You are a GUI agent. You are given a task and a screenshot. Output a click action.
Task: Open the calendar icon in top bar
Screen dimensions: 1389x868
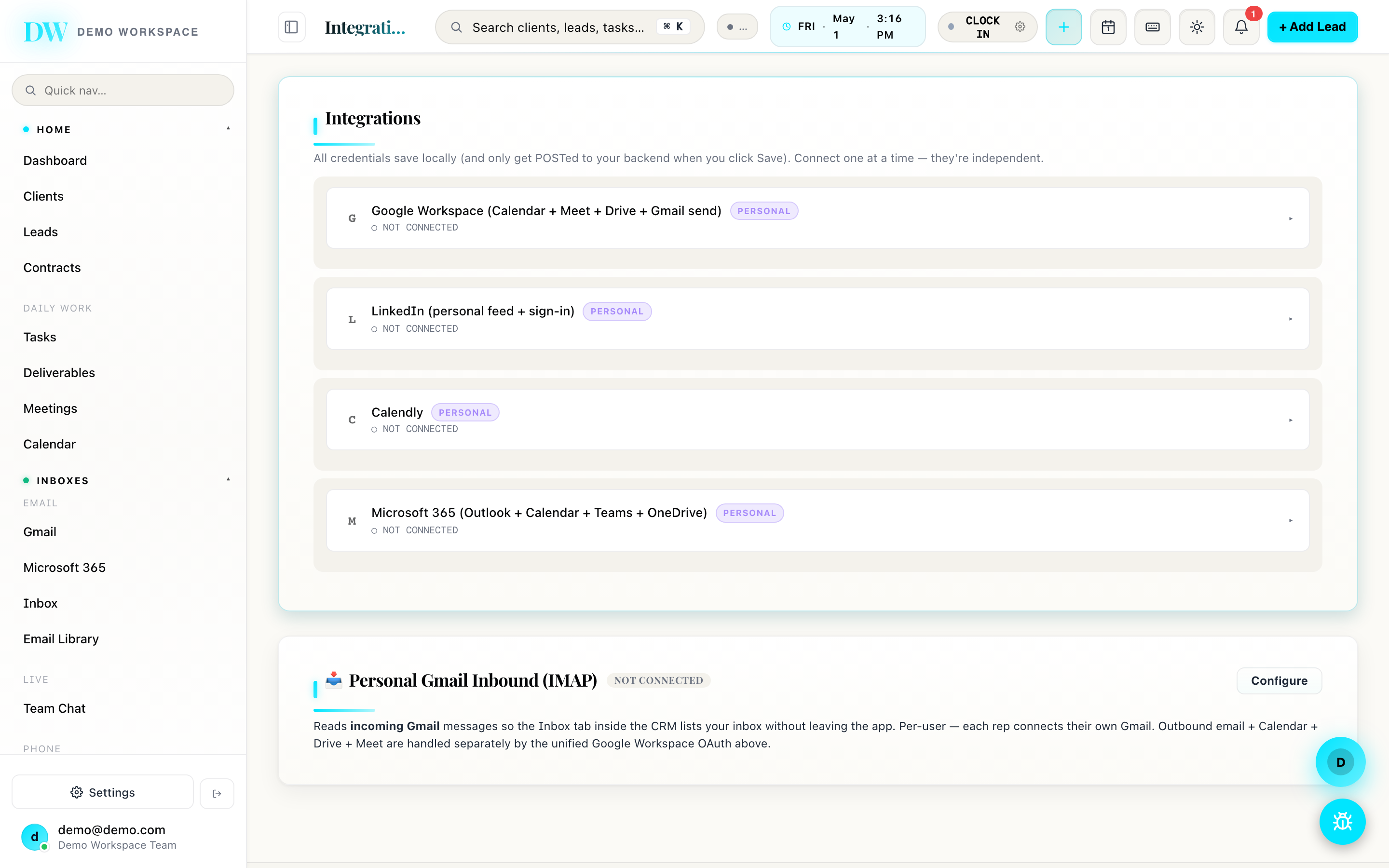pyautogui.click(x=1108, y=27)
